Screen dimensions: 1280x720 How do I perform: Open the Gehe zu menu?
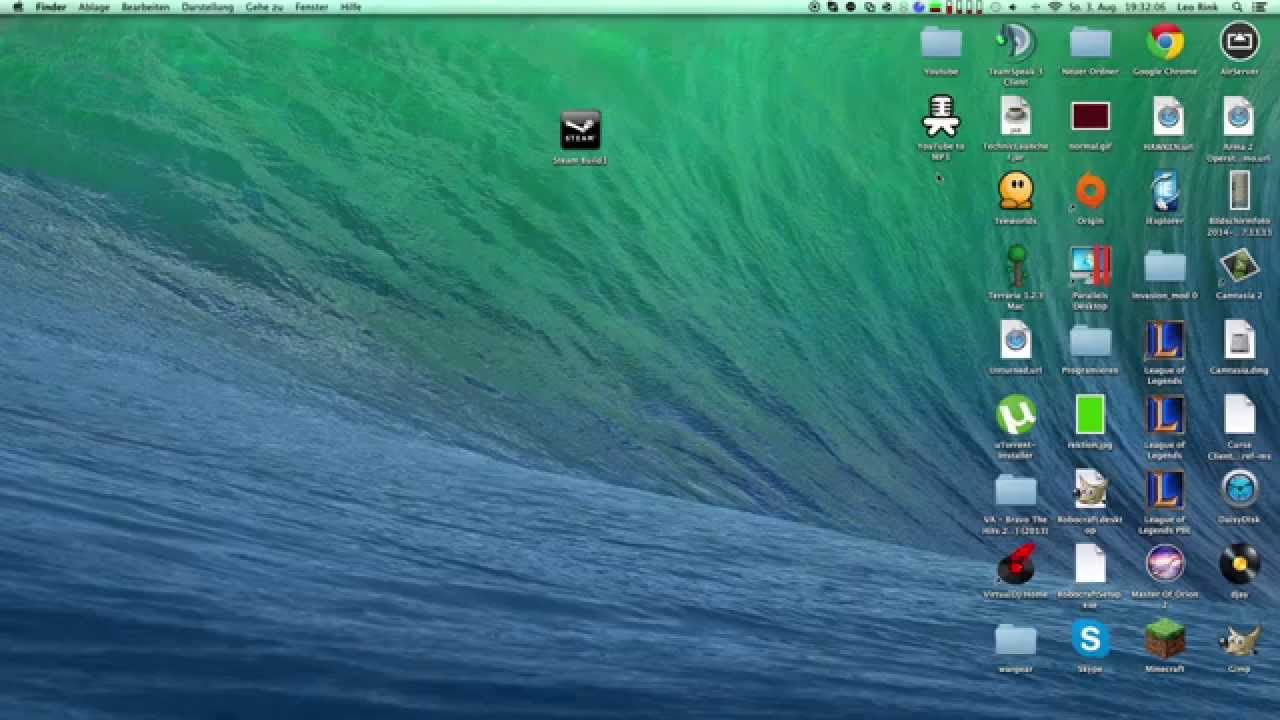coord(264,7)
